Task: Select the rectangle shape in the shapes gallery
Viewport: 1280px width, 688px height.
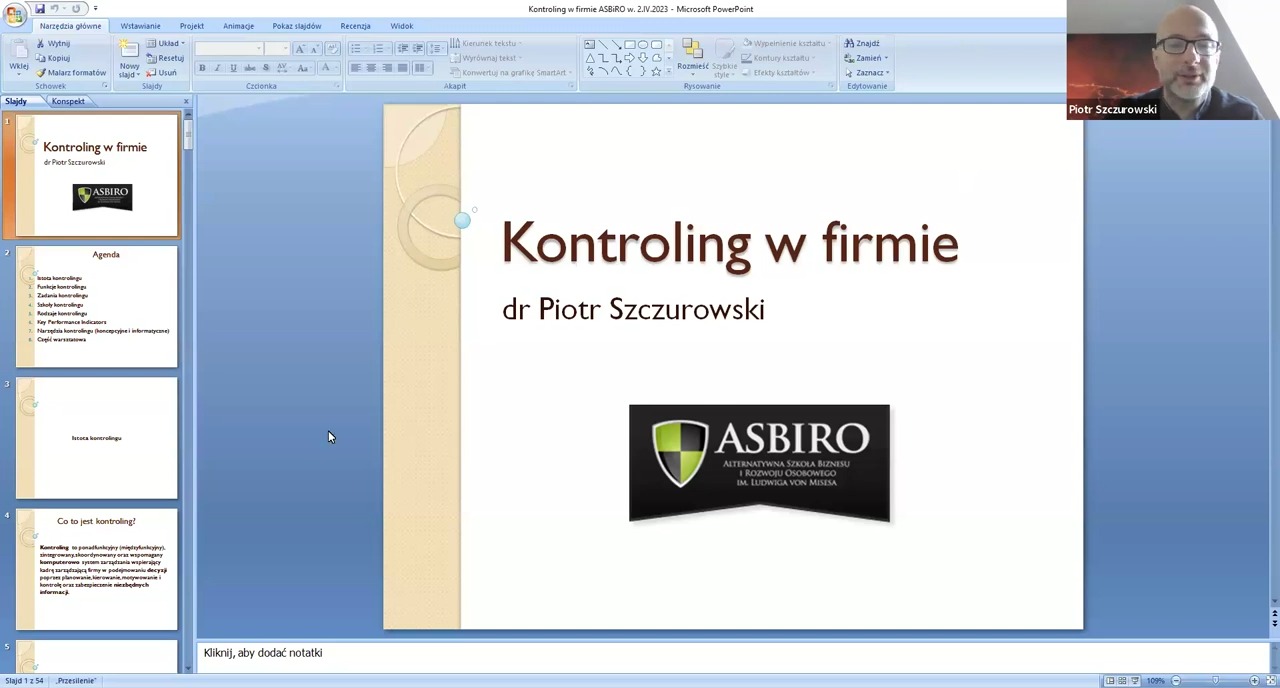Action: (x=630, y=45)
